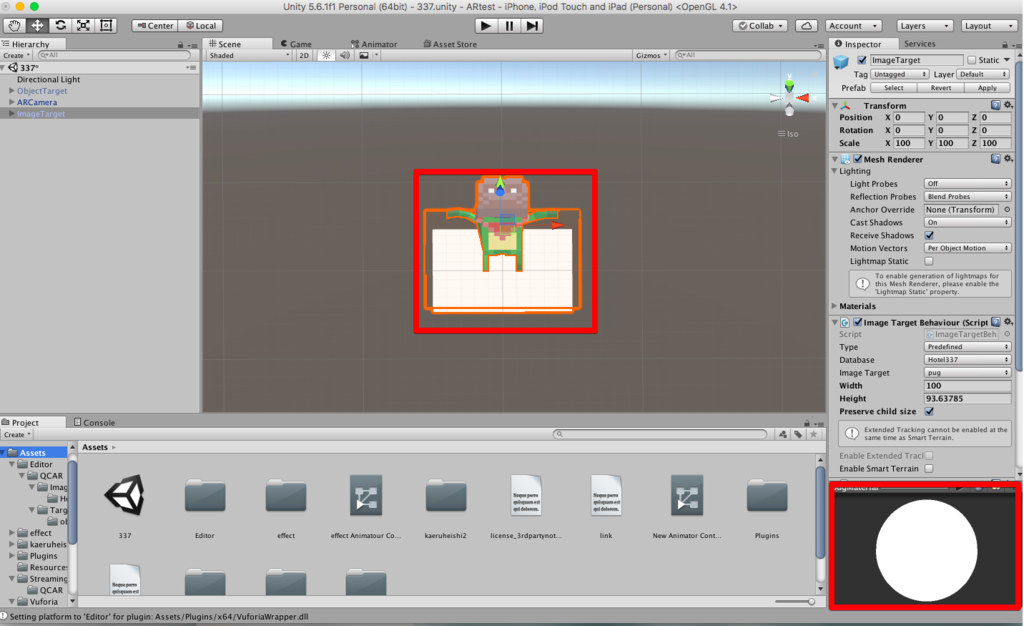
Task: Toggle Preserve child size checkbox
Action: [929, 411]
